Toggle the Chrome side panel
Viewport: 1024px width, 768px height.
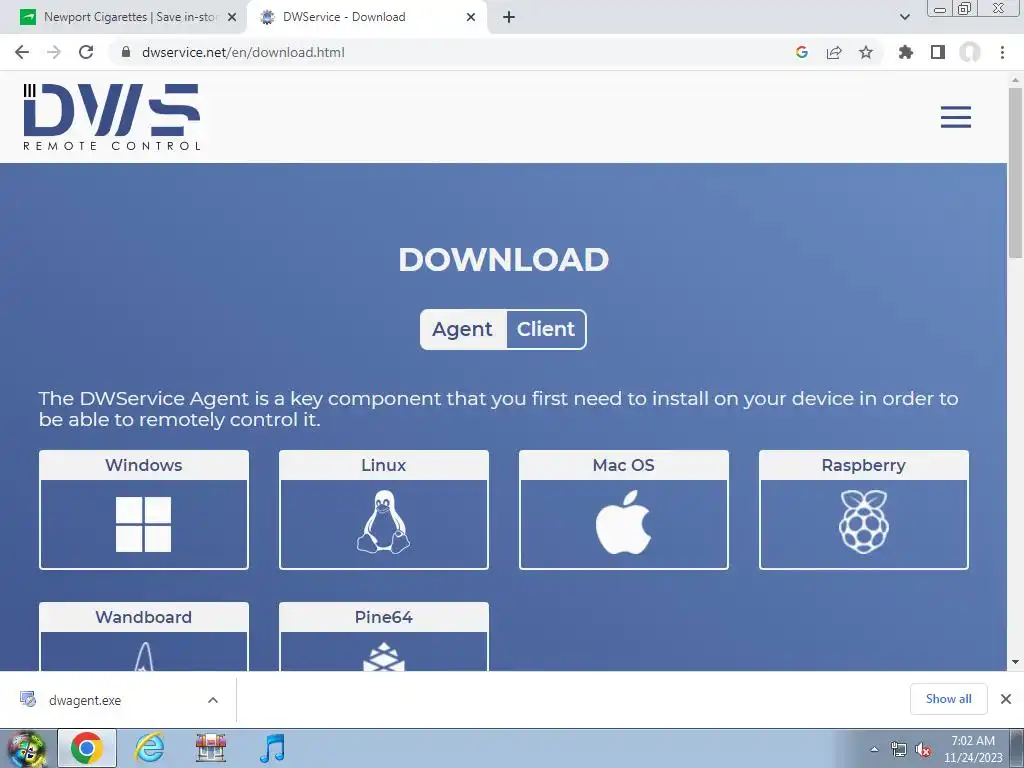click(938, 52)
